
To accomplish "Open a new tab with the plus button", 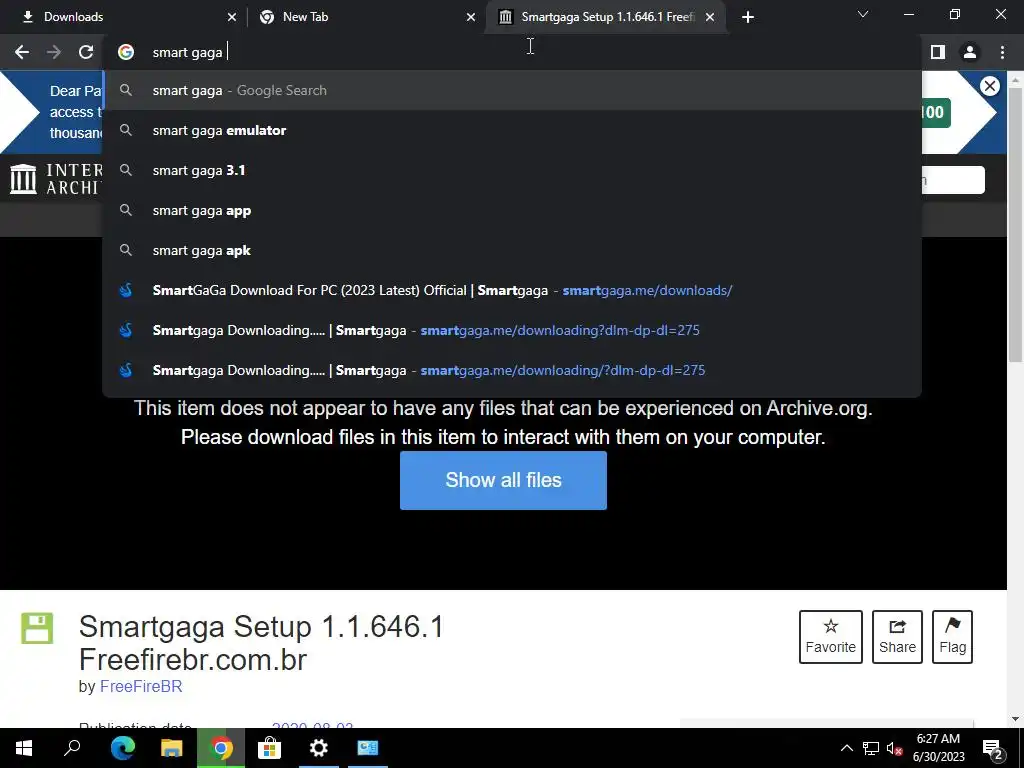I will (748, 17).
